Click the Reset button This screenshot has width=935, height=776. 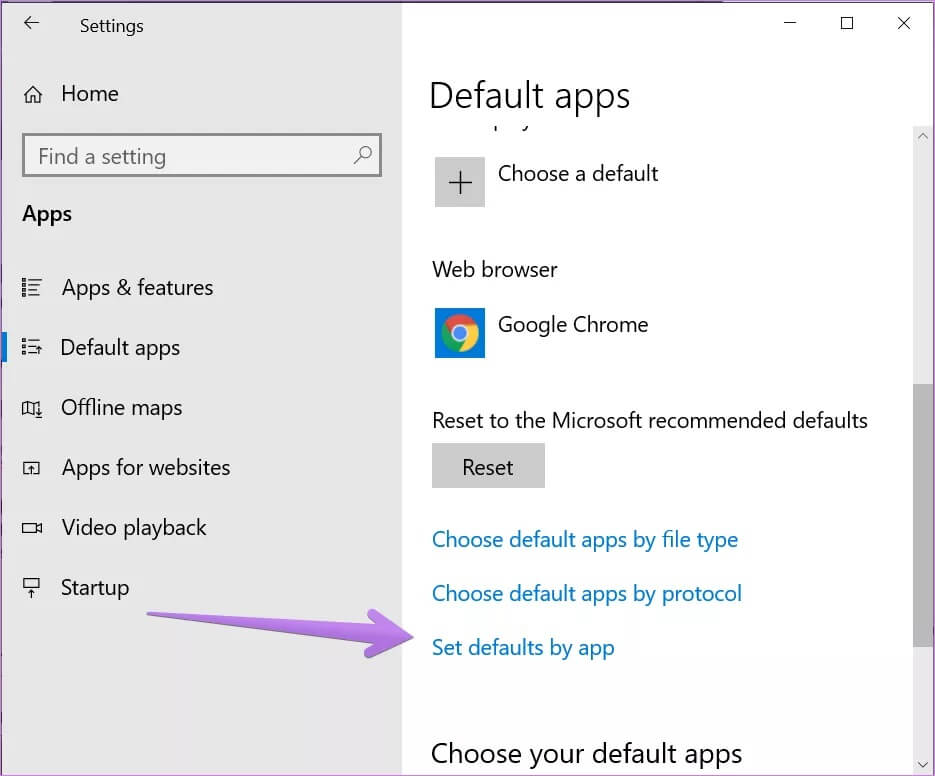click(x=488, y=466)
